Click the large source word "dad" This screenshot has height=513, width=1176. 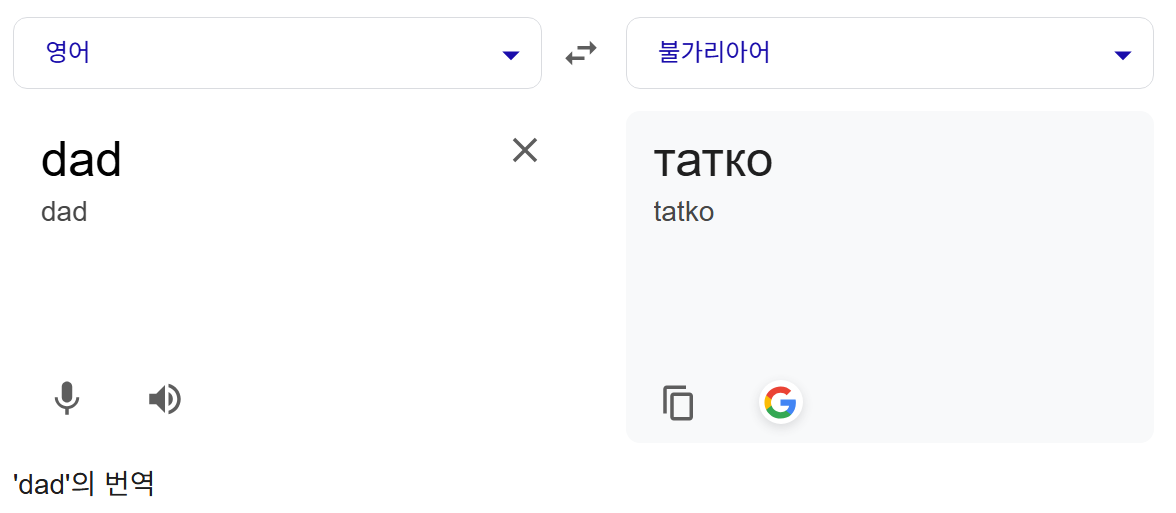[81, 160]
